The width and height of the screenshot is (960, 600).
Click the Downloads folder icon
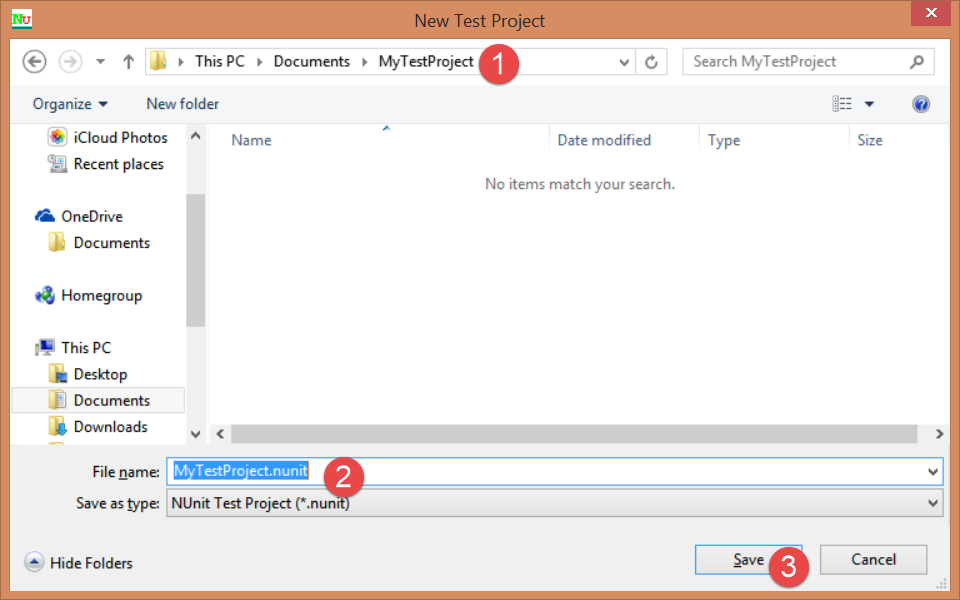click(x=57, y=426)
